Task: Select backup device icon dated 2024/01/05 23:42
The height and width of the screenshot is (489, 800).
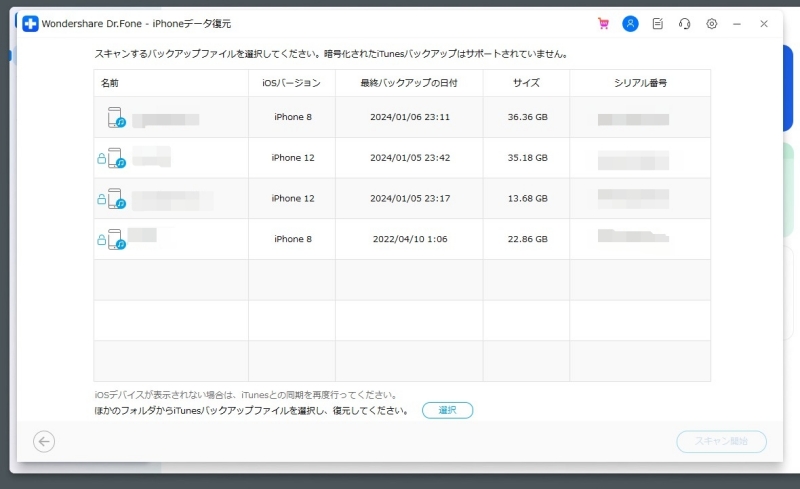Action: coord(116,158)
